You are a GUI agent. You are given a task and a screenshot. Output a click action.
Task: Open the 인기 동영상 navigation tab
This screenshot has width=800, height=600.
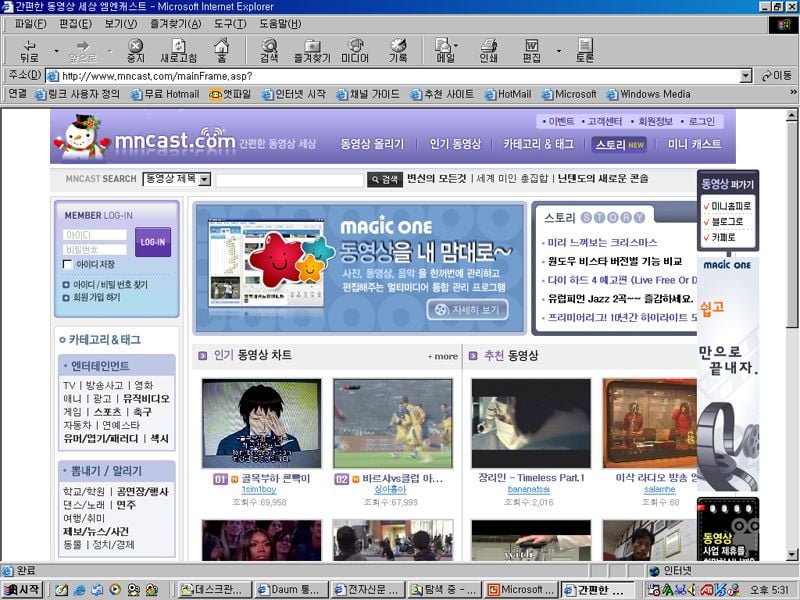455,144
